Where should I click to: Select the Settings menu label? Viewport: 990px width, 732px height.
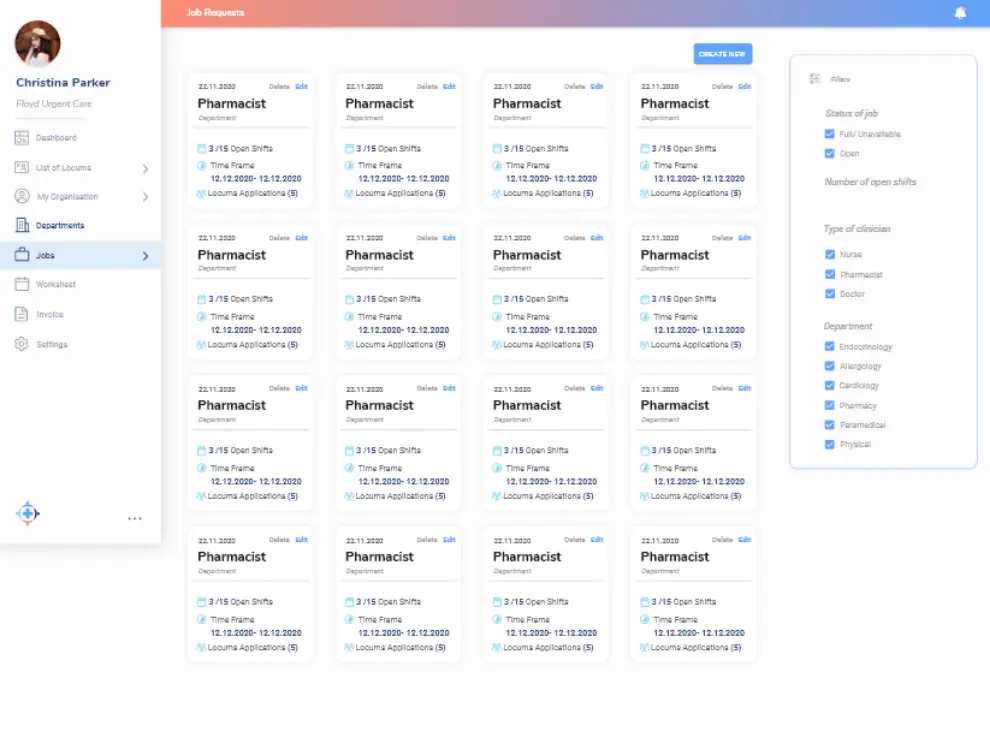(52, 345)
